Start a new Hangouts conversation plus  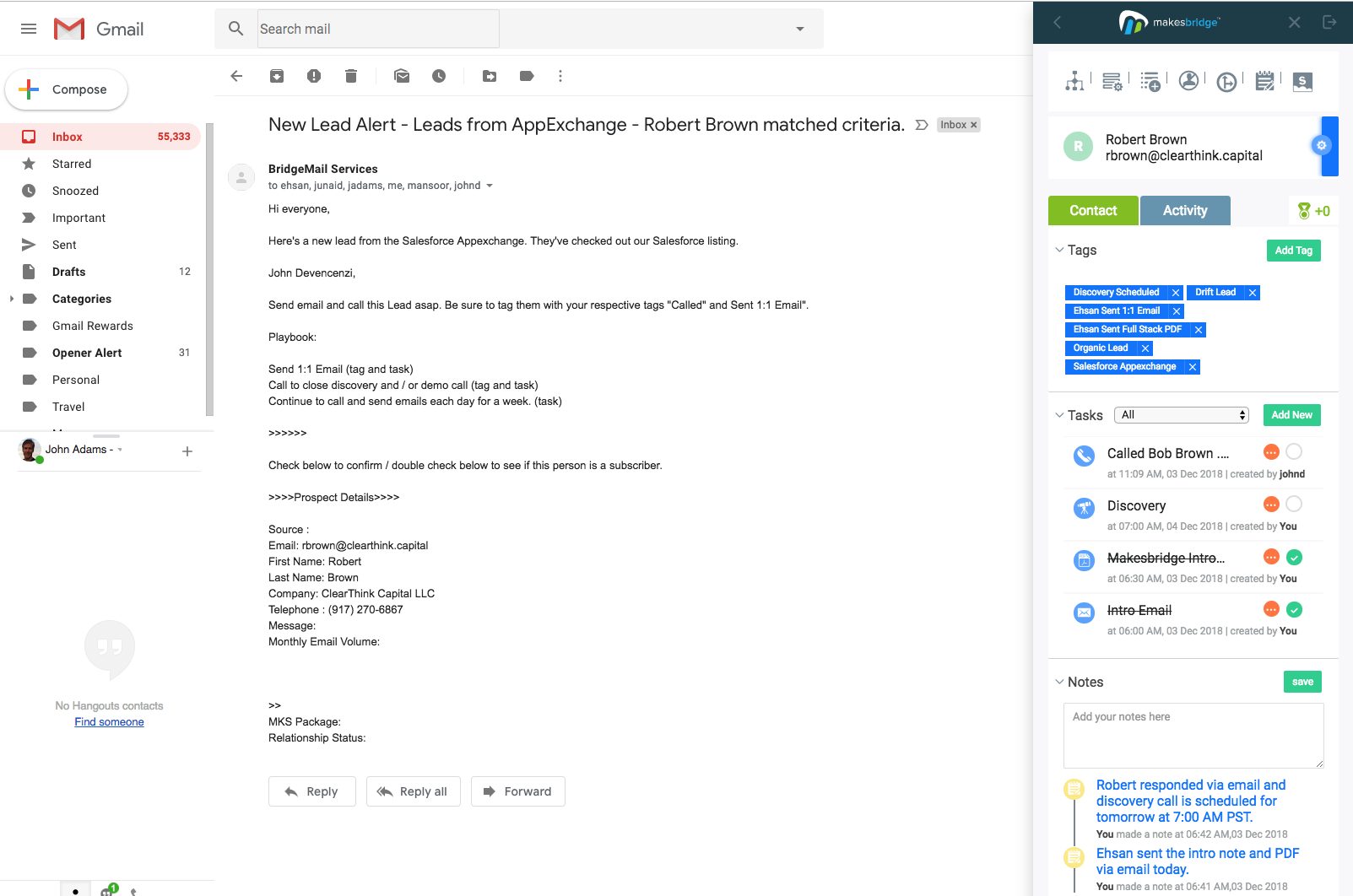pos(187,451)
